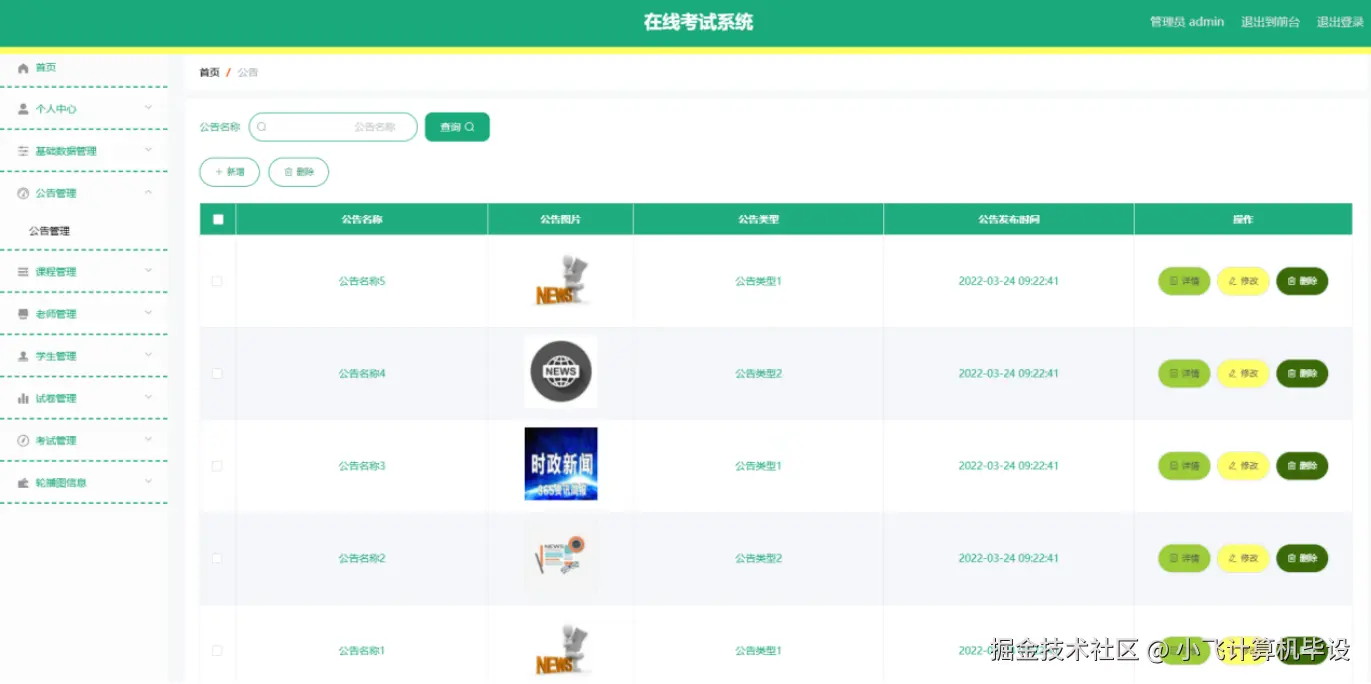Image resolution: width=1371 pixels, height=684 pixels.
Task: Click the person icon beside 学生管理
Action: pyautogui.click(x=23, y=356)
